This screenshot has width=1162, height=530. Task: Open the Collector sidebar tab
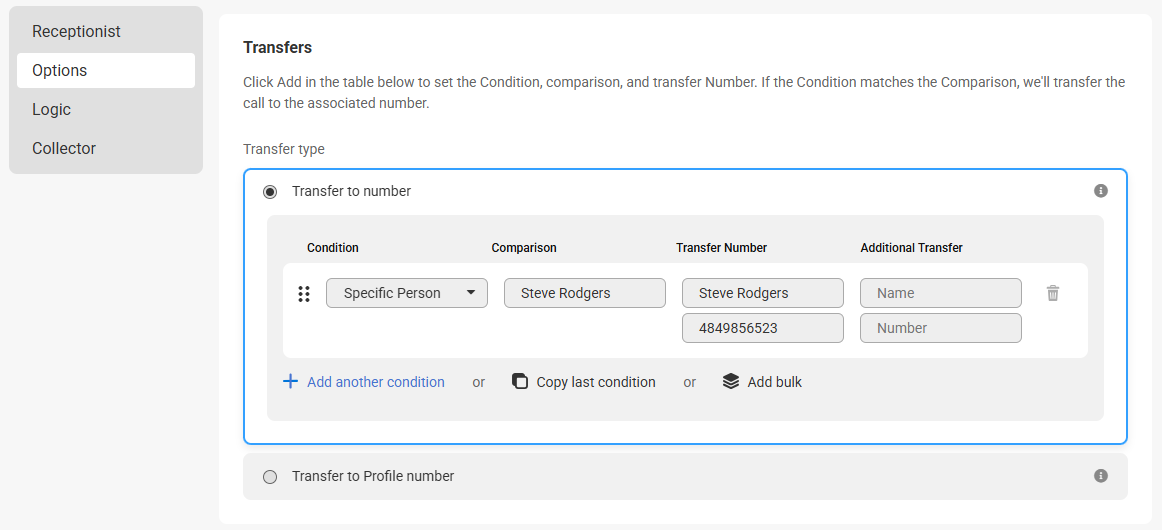106,148
